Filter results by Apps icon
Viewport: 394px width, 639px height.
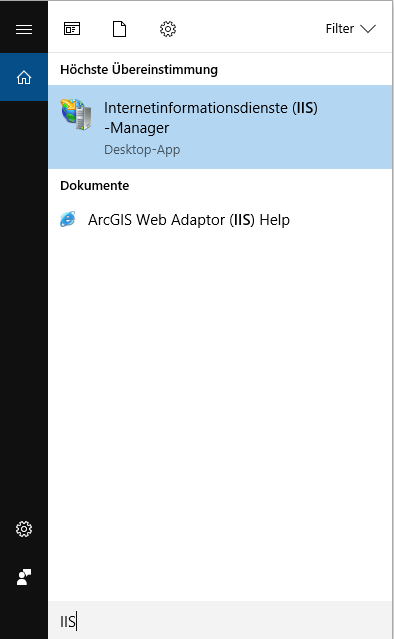tap(72, 29)
